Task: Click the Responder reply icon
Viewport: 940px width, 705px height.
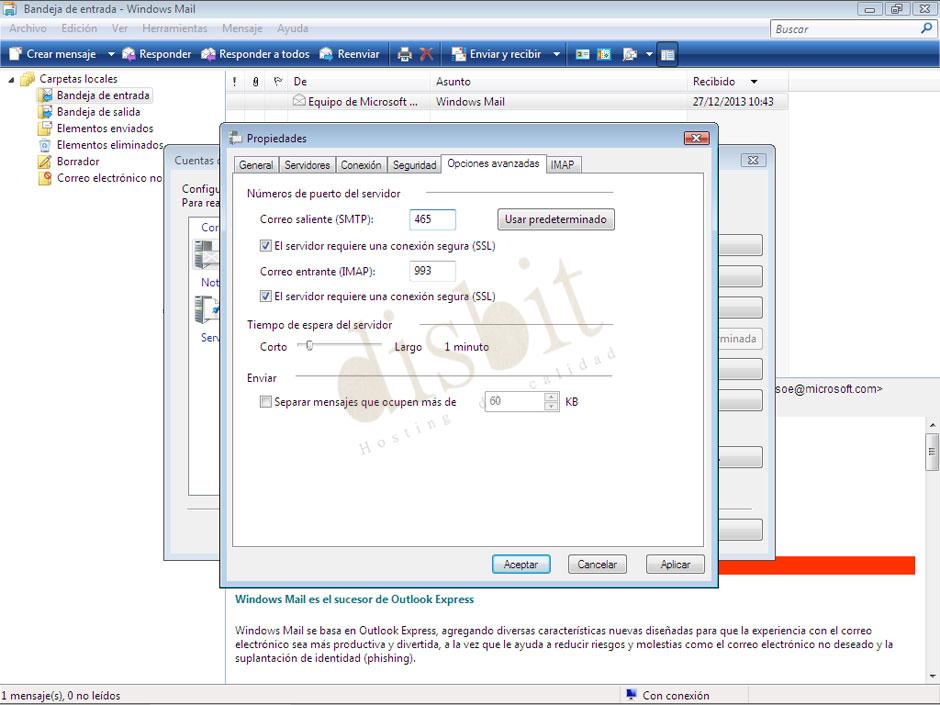Action: 128,54
